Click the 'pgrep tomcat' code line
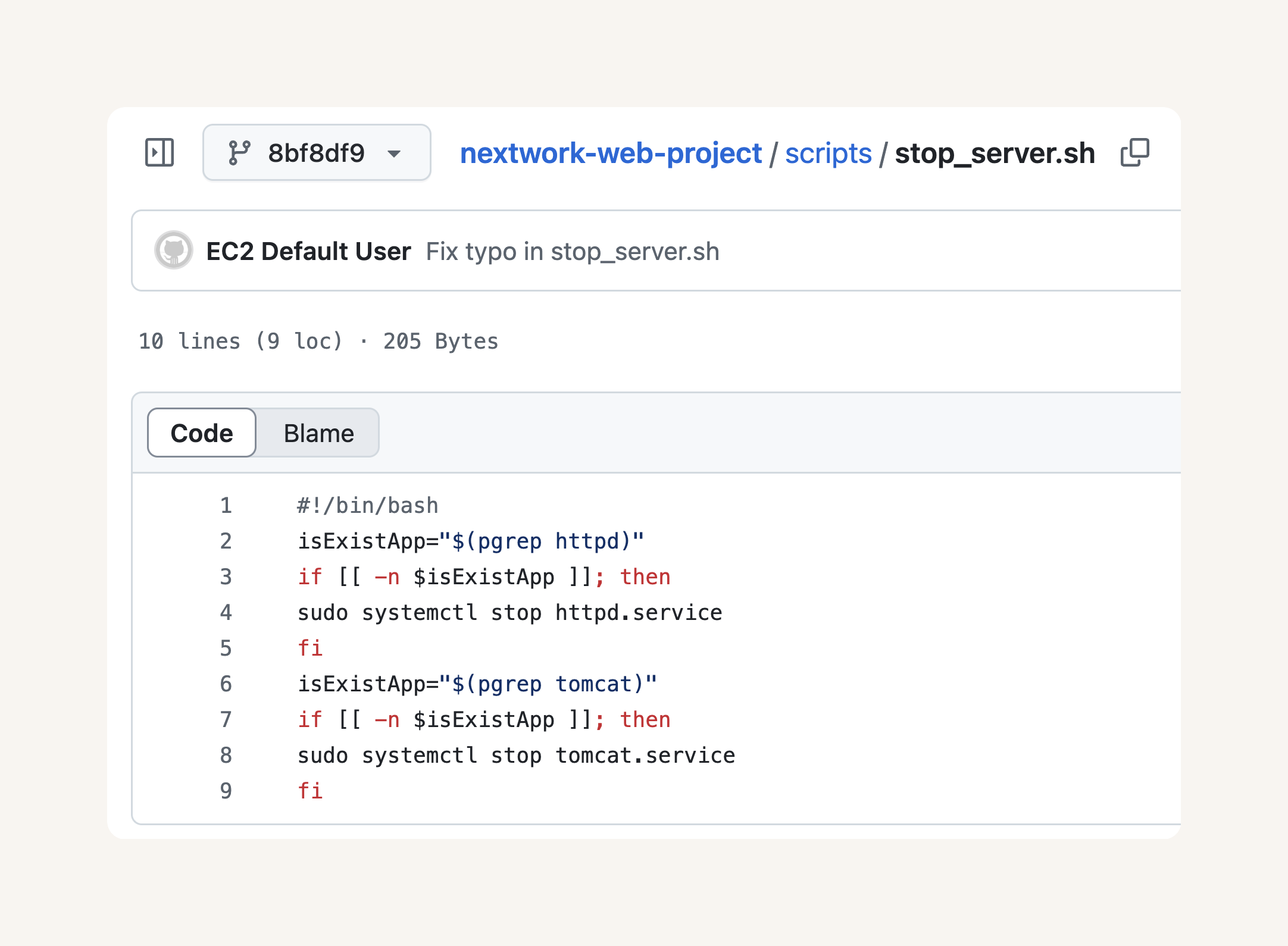The image size is (1288, 946). [x=477, y=684]
